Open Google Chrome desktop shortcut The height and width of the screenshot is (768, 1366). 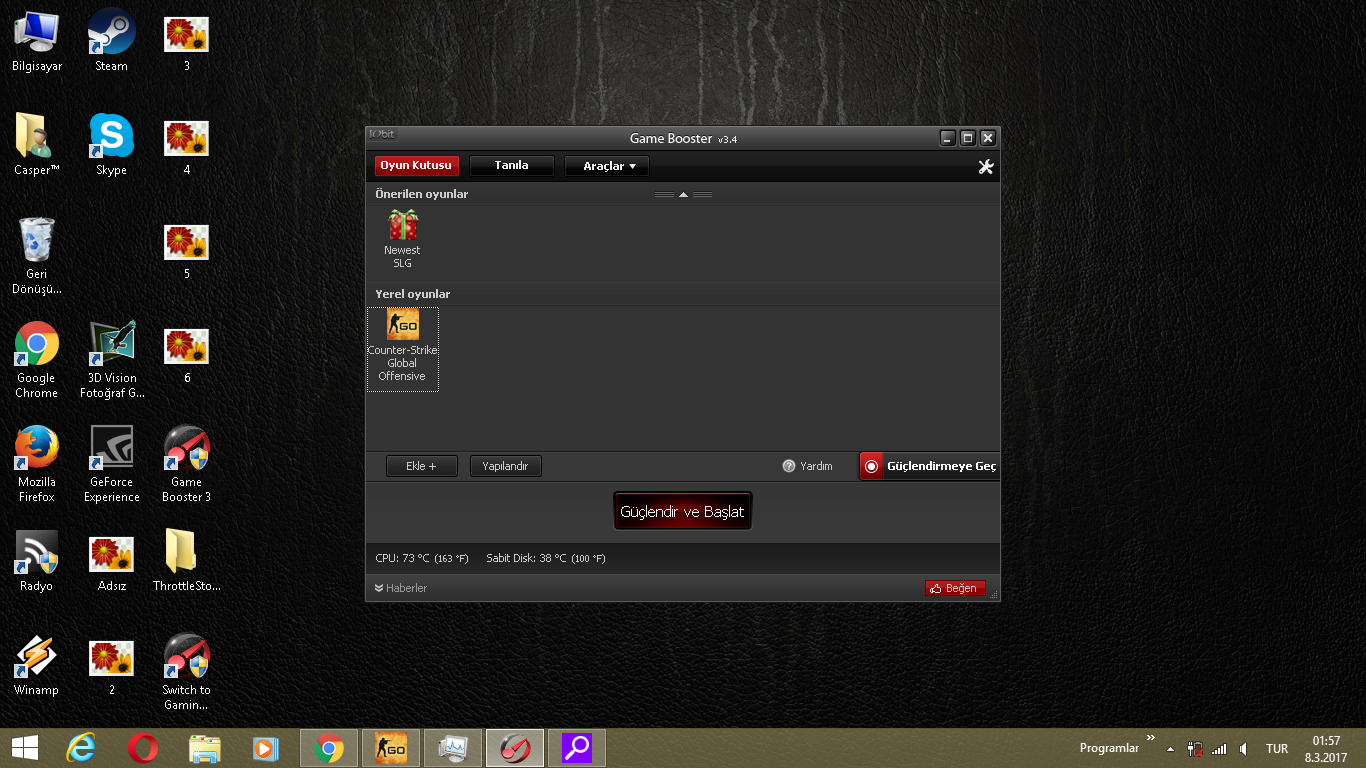tap(37, 360)
